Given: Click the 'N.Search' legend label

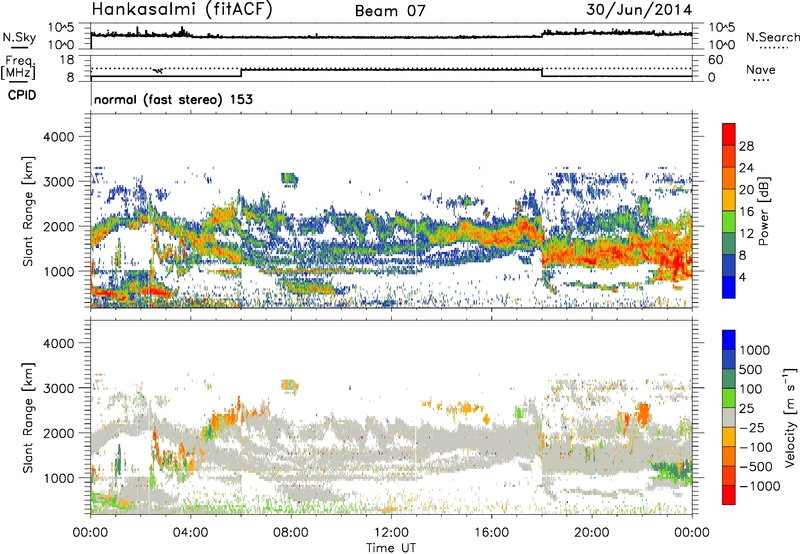Looking at the screenshot, I should [772, 37].
